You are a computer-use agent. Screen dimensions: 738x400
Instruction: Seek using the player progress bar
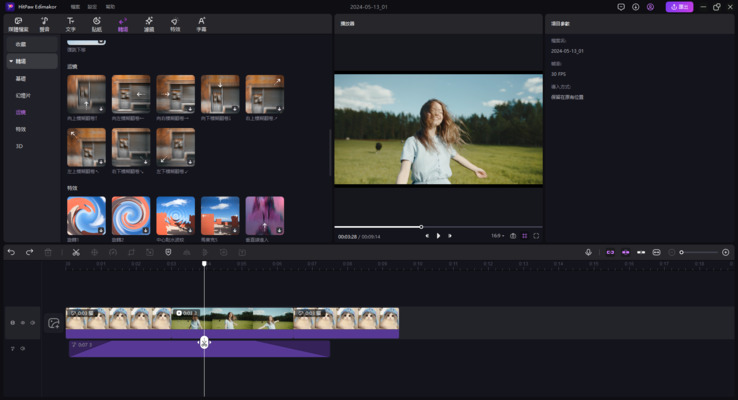coord(438,227)
